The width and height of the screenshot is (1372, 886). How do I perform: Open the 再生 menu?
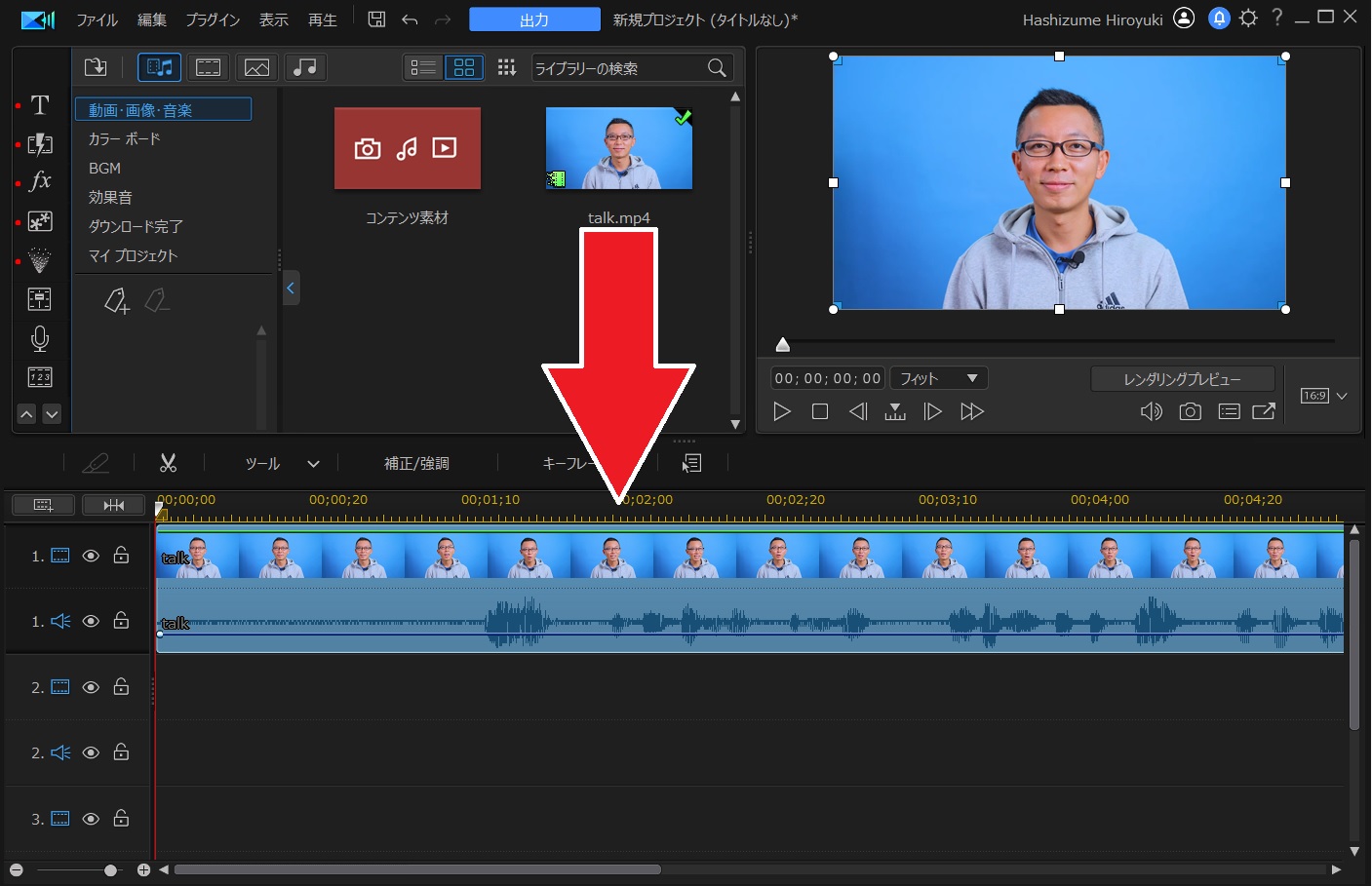tap(323, 19)
